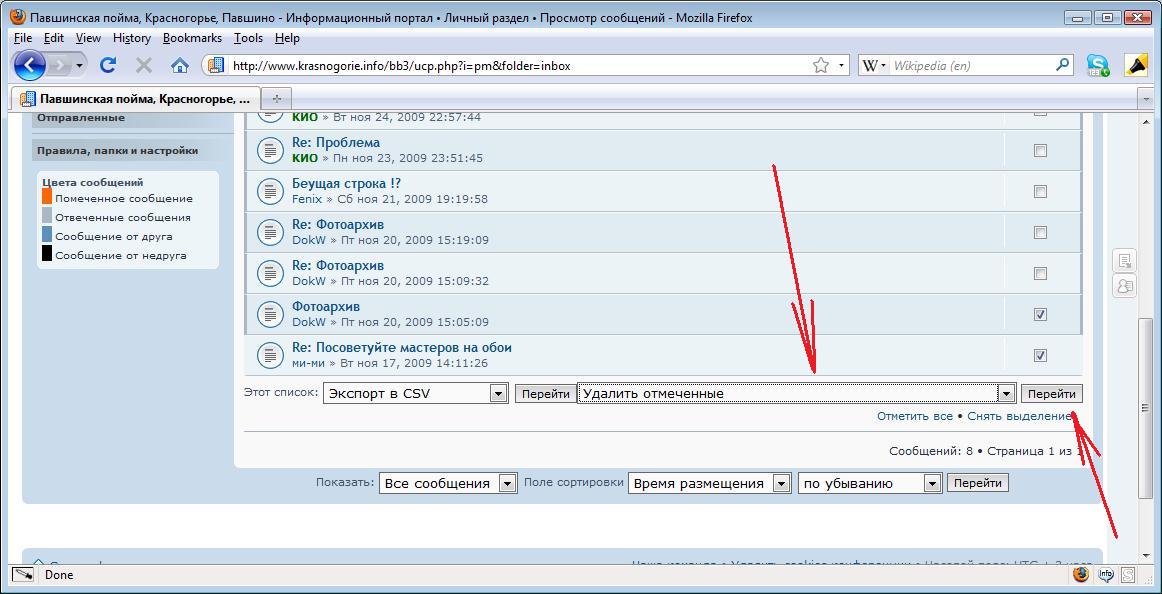1162x594 pixels.
Task: Expand the Экспорт в CSV dropdown
Action: tap(498, 394)
